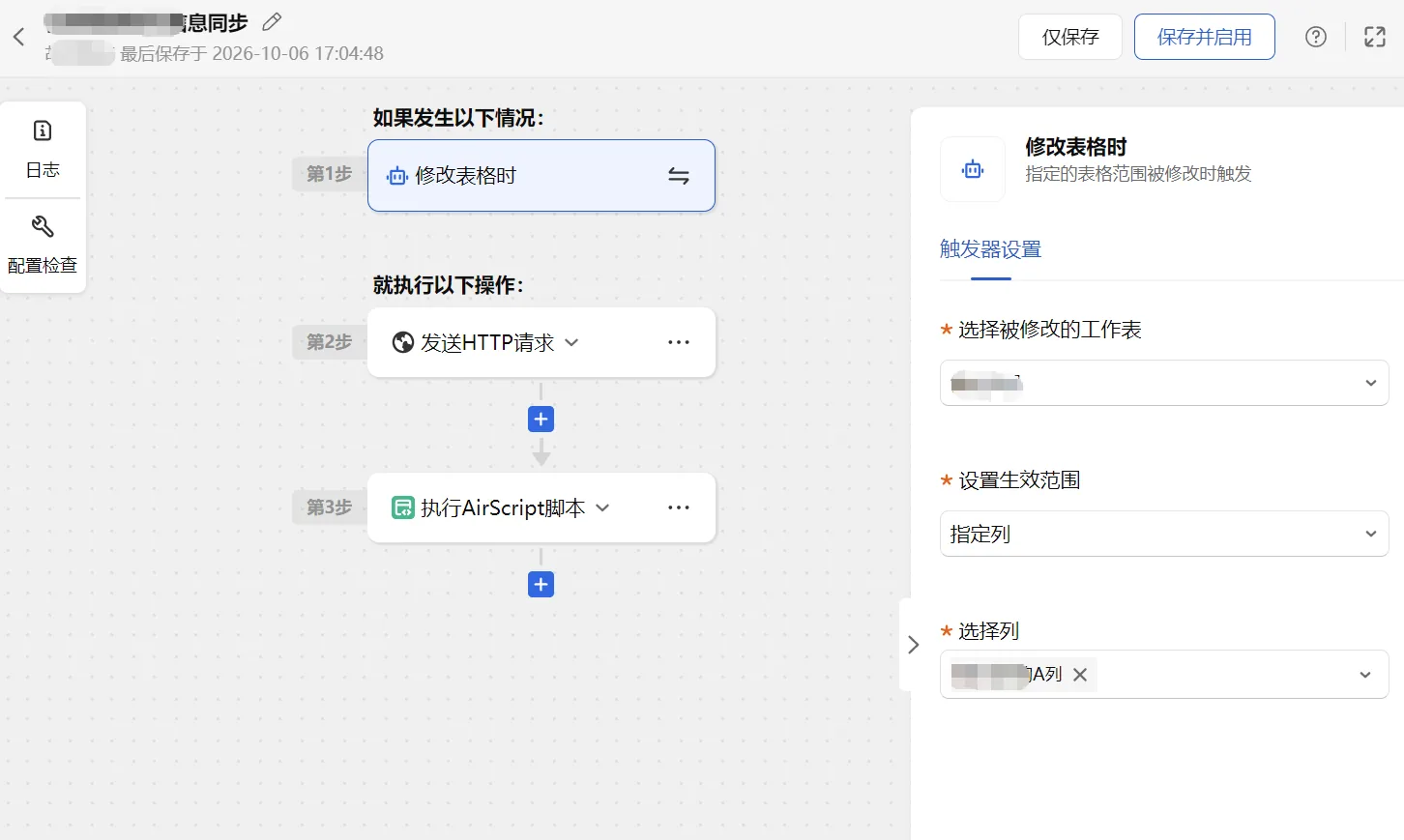
Task: Click the 保存并启用 button
Action: (x=1205, y=37)
